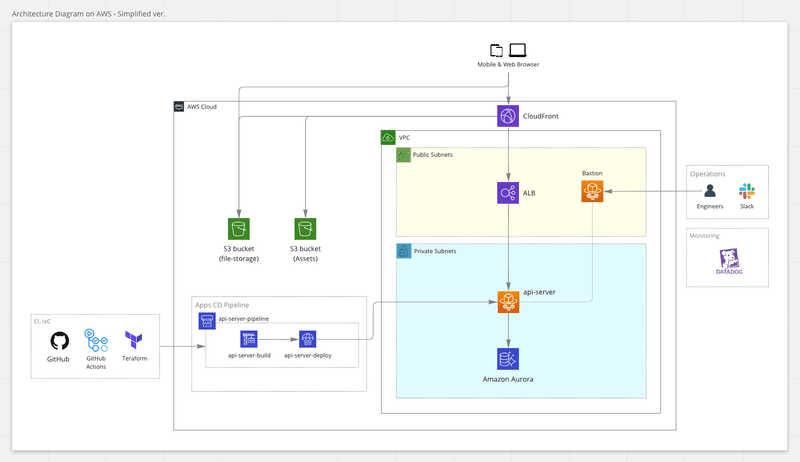Select the 'api-server-deploy' text label
Image resolution: width=800 pixels, height=462 pixels.
pos(308,355)
